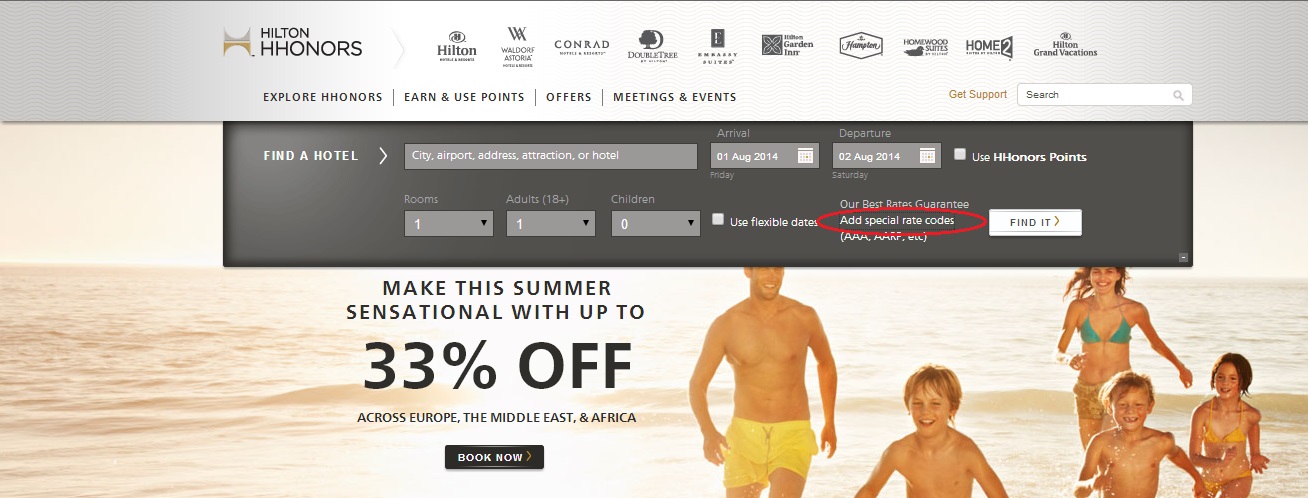Open the Departure date calendar icon

tap(927, 155)
